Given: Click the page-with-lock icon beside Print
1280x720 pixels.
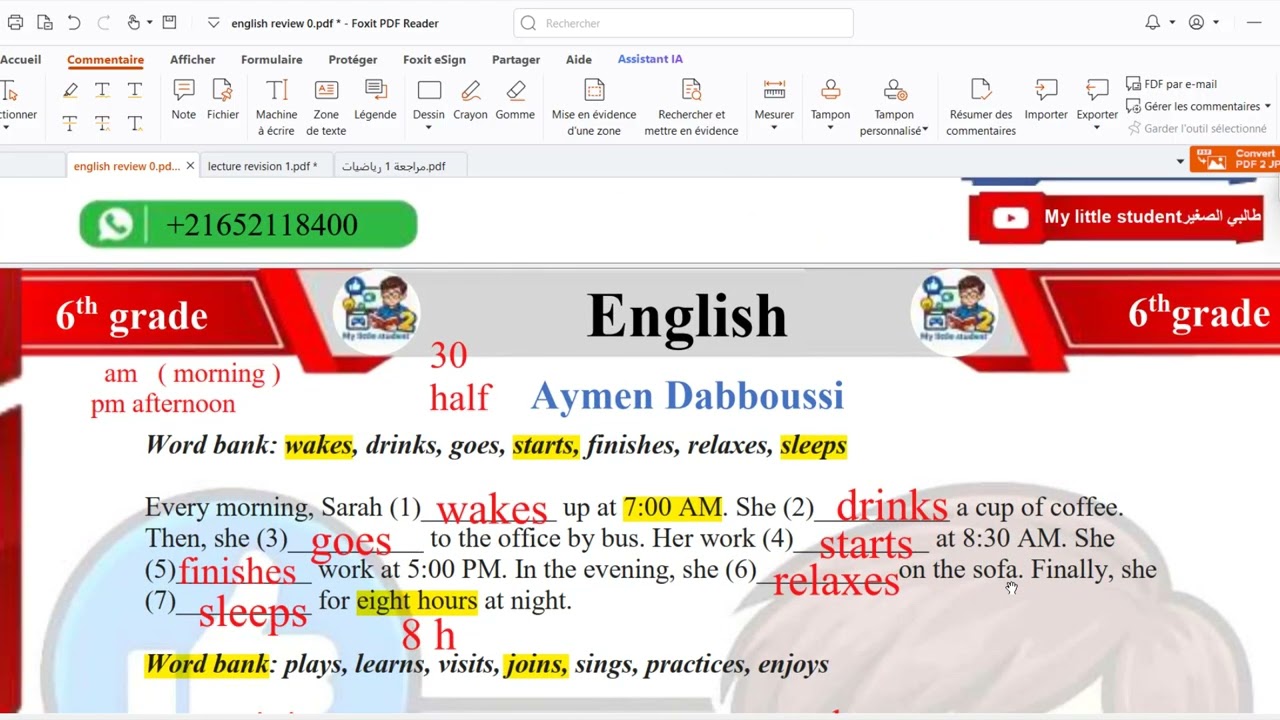Looking at the screenshot, I should (x=45, y=22).
